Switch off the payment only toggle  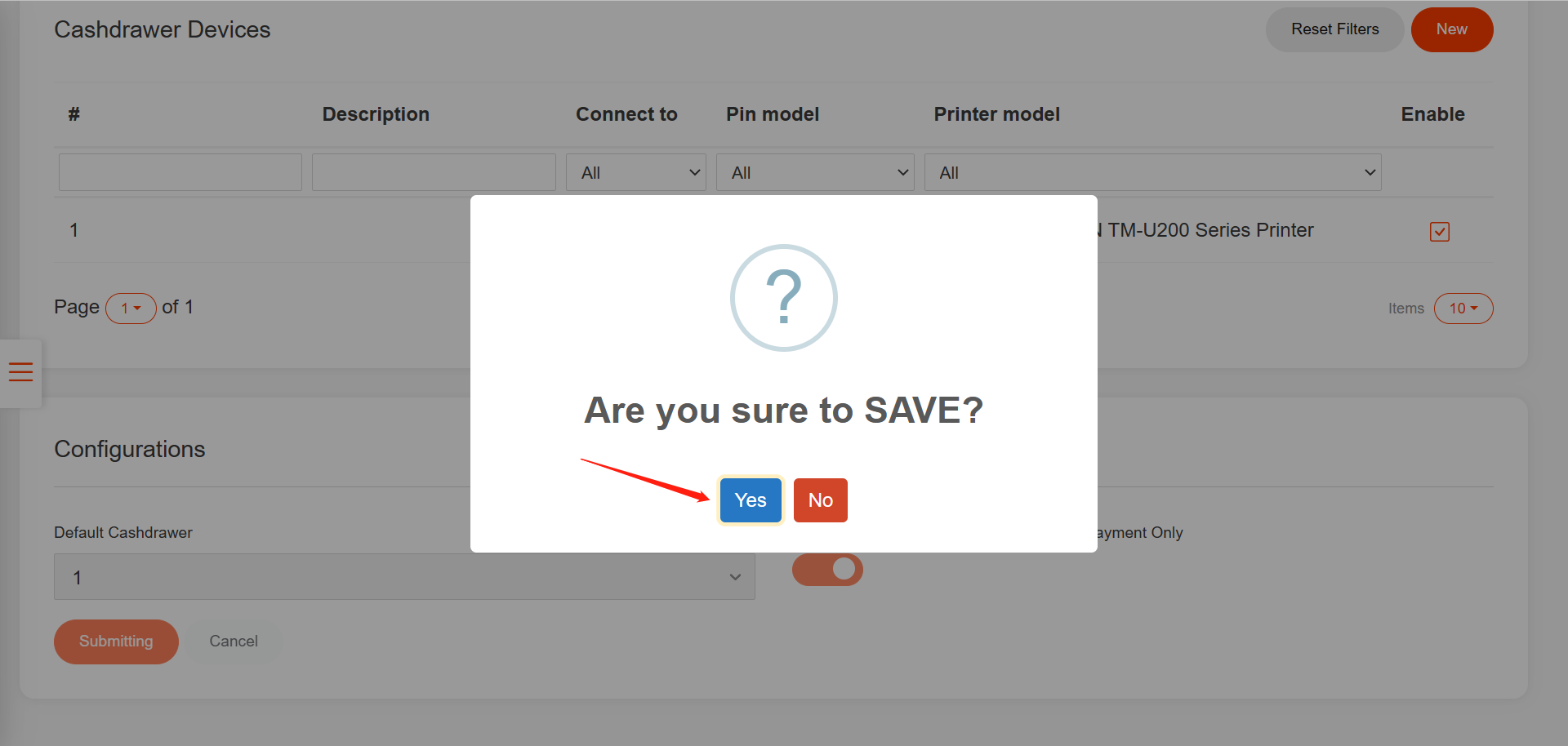pos(827,570)
